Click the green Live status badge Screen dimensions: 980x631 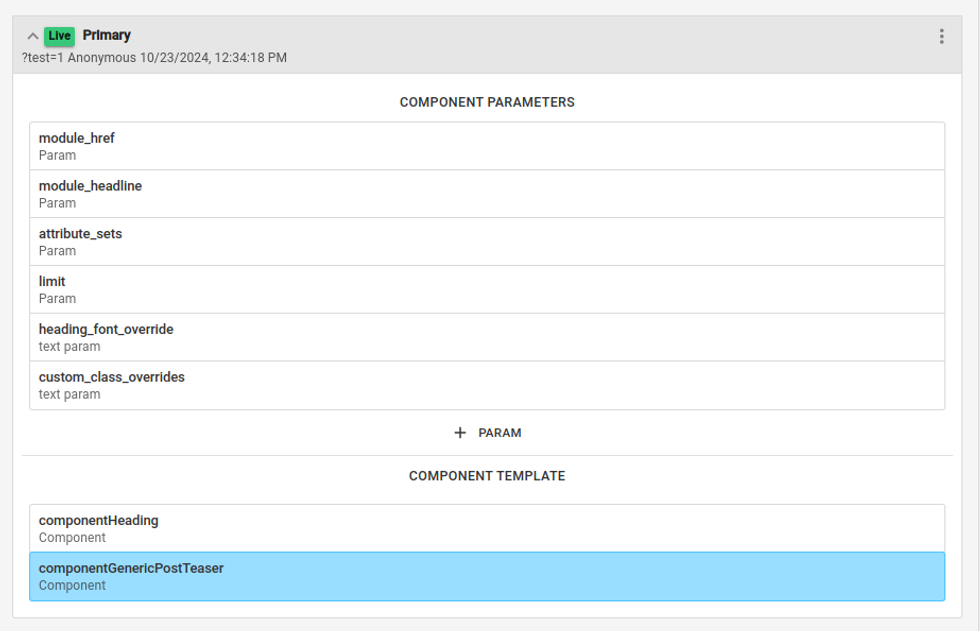[x=60, y=36]
